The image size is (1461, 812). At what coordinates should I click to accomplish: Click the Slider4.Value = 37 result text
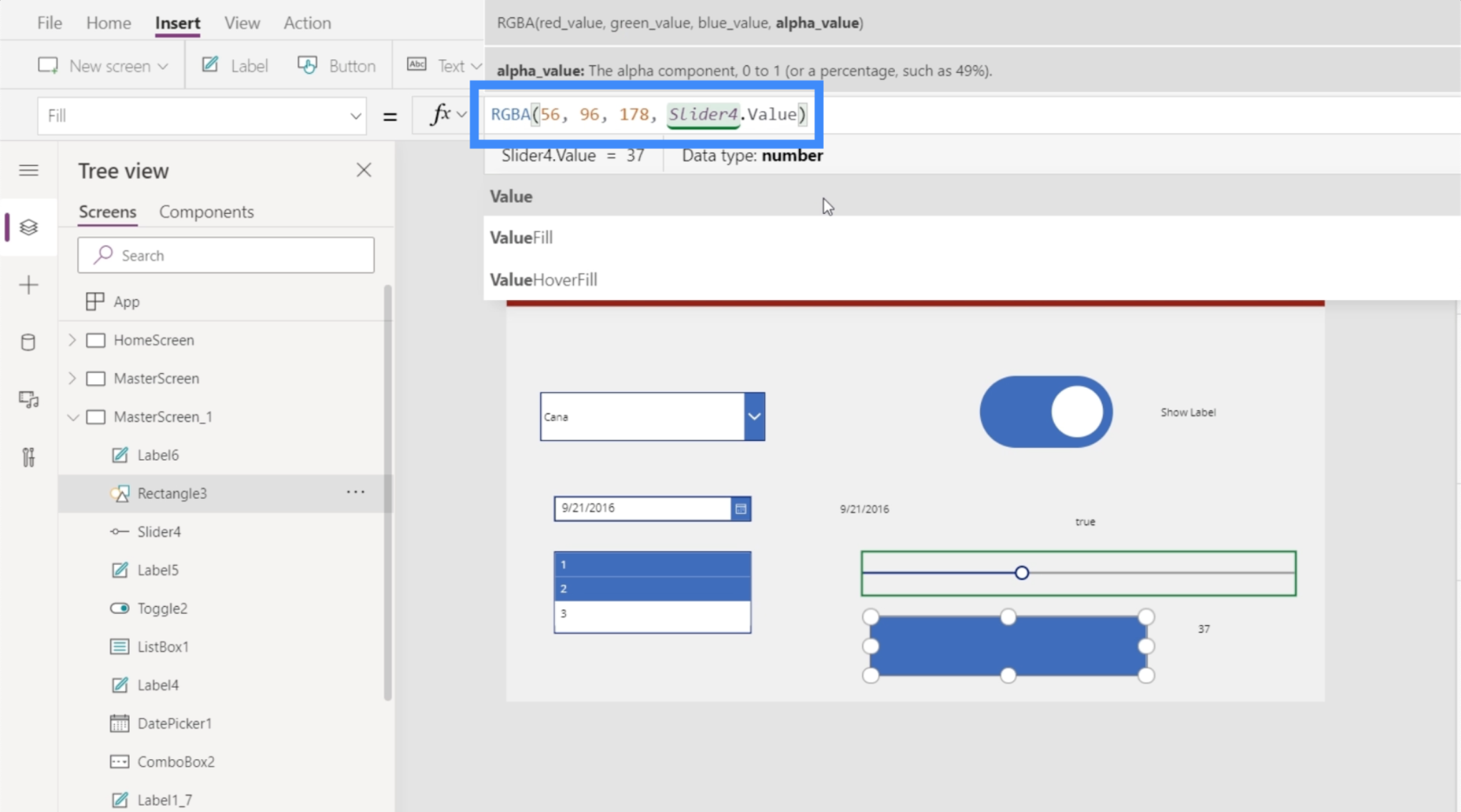[x=573, y=156]
